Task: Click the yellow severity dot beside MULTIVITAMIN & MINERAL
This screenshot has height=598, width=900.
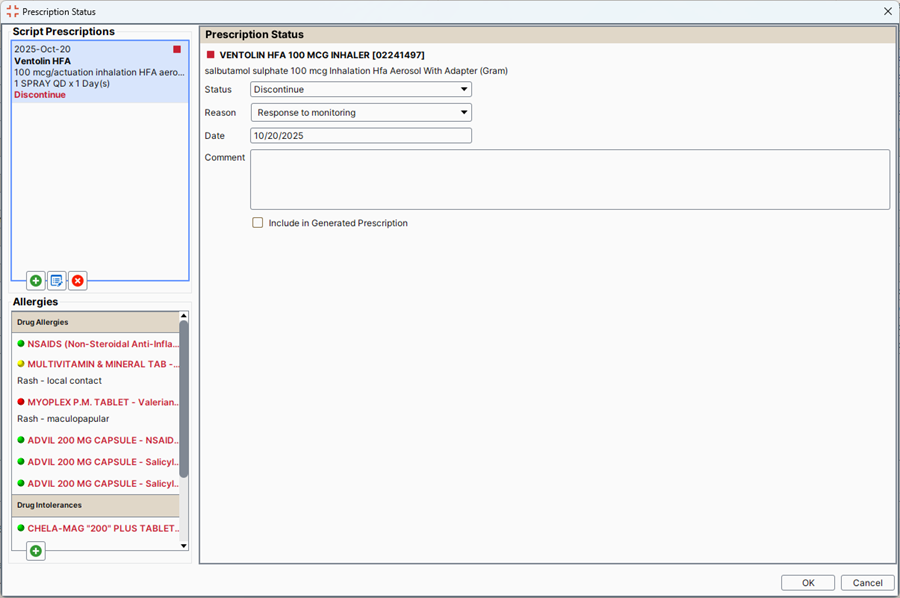Action: click(x=21, y=364)
